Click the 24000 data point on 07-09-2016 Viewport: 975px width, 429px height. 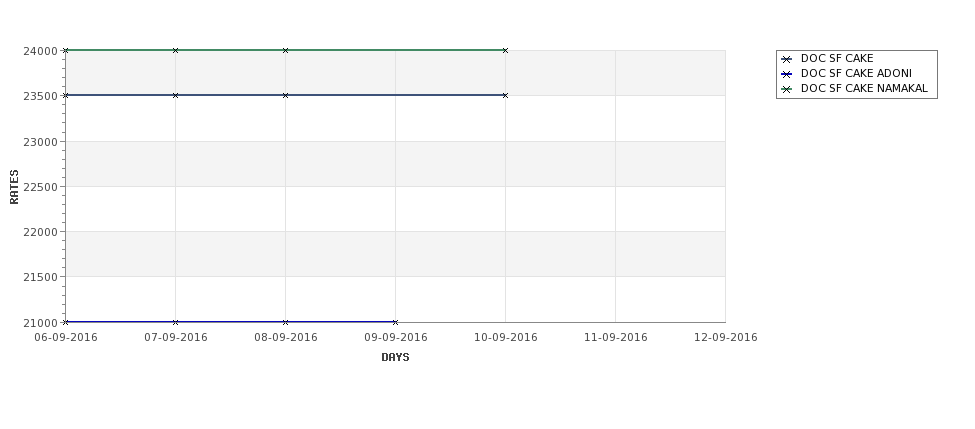[x=175, y=50]
